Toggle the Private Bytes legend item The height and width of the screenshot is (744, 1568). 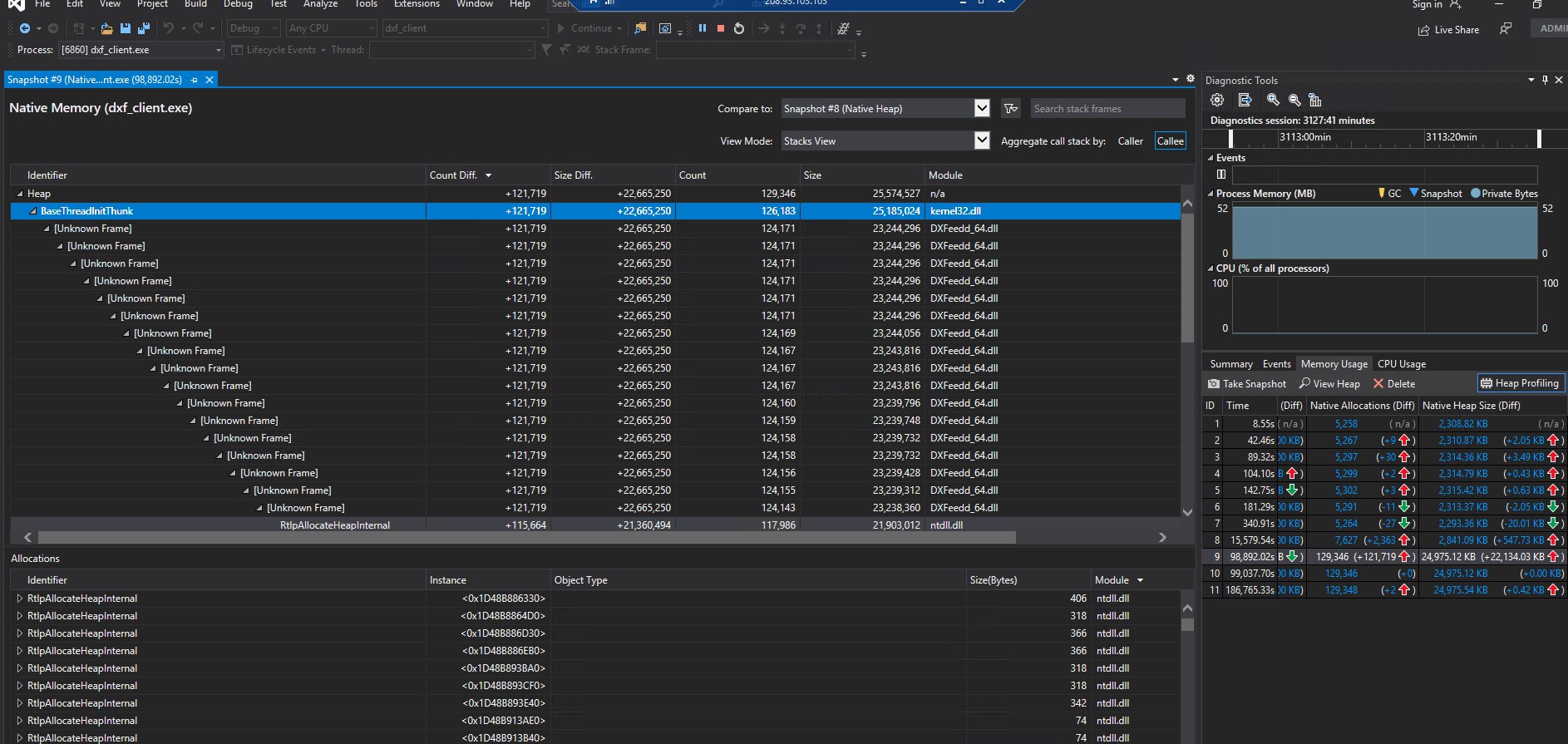pyautogui.click(x=1504, y=194)
